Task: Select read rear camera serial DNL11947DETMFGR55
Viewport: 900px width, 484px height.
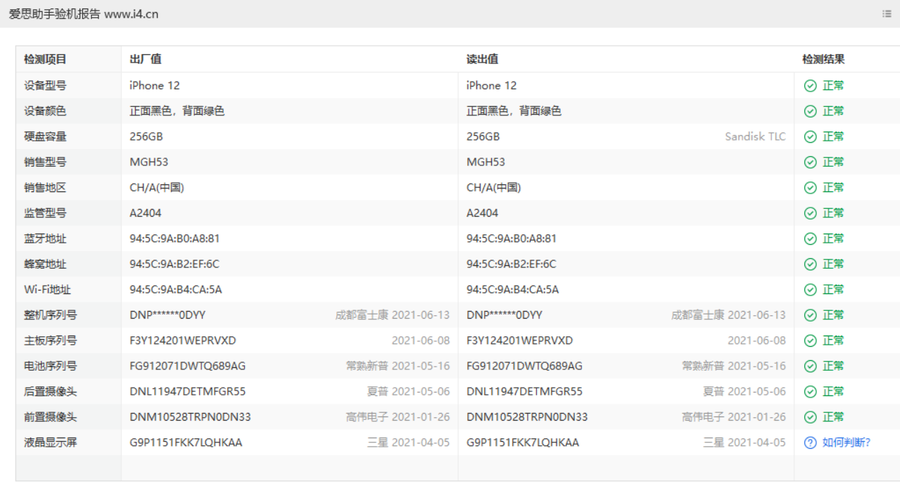Action: click(x=524, y=392)
